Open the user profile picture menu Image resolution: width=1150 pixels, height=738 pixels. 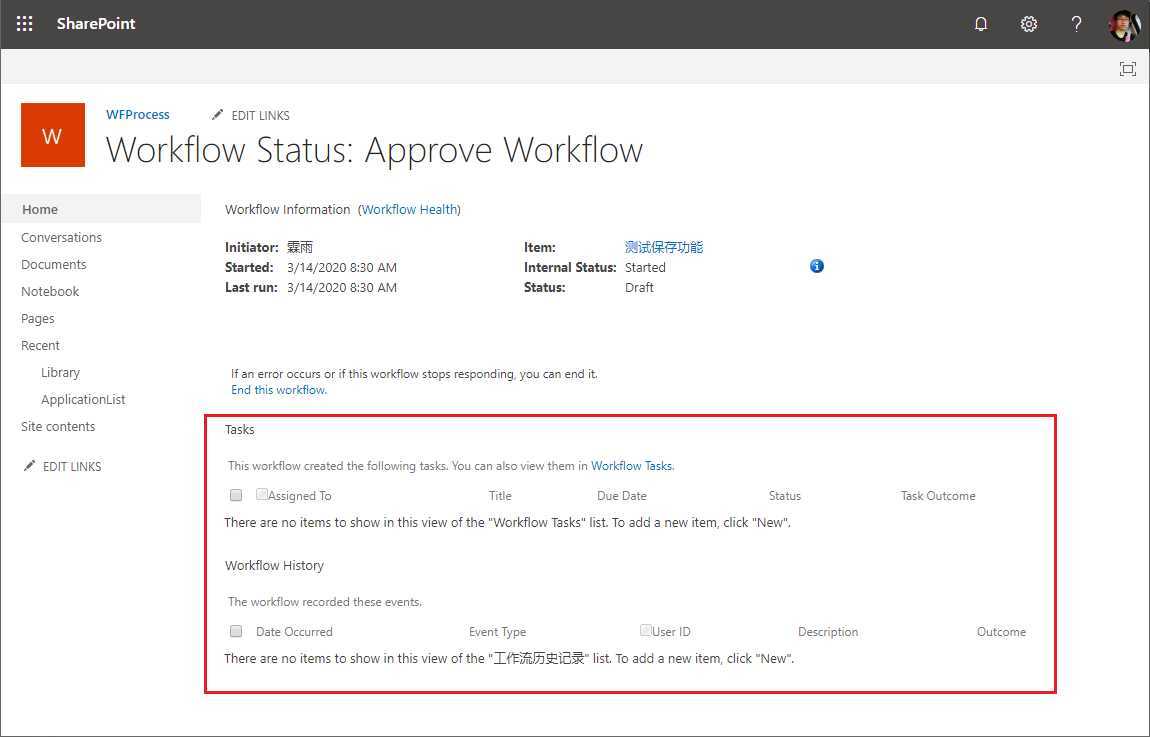tap(1124, 24)
